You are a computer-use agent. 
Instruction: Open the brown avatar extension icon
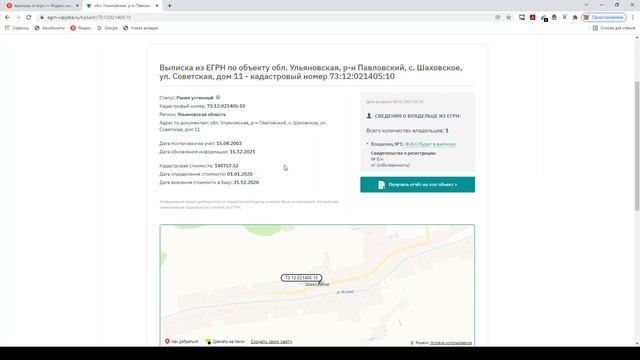[554, 18]
